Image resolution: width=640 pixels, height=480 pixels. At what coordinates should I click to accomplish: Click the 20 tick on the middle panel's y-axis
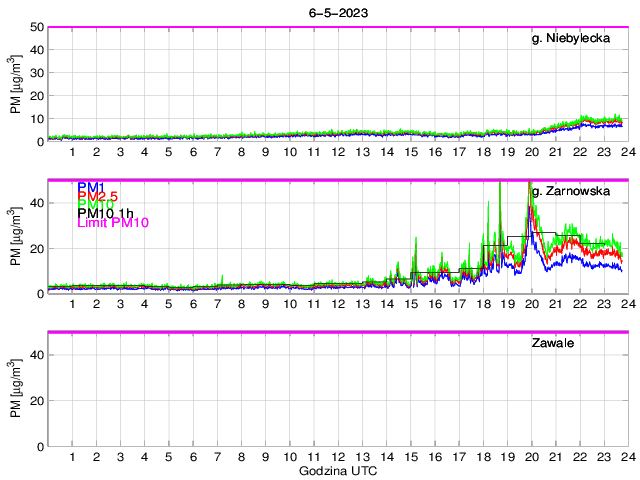pyautogui.click(x=37, y=248)
